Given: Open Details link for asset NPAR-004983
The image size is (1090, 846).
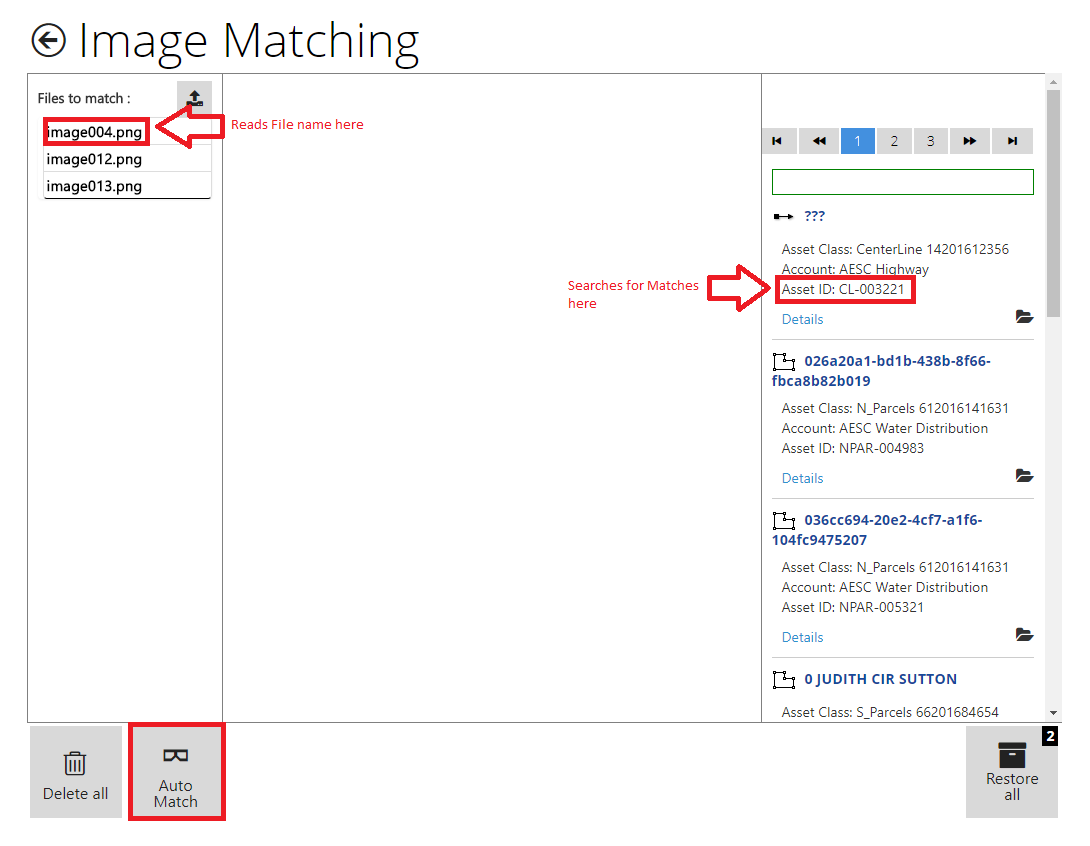Looking at the screenshot, I should pyautogui.click(x=802, y=478).
